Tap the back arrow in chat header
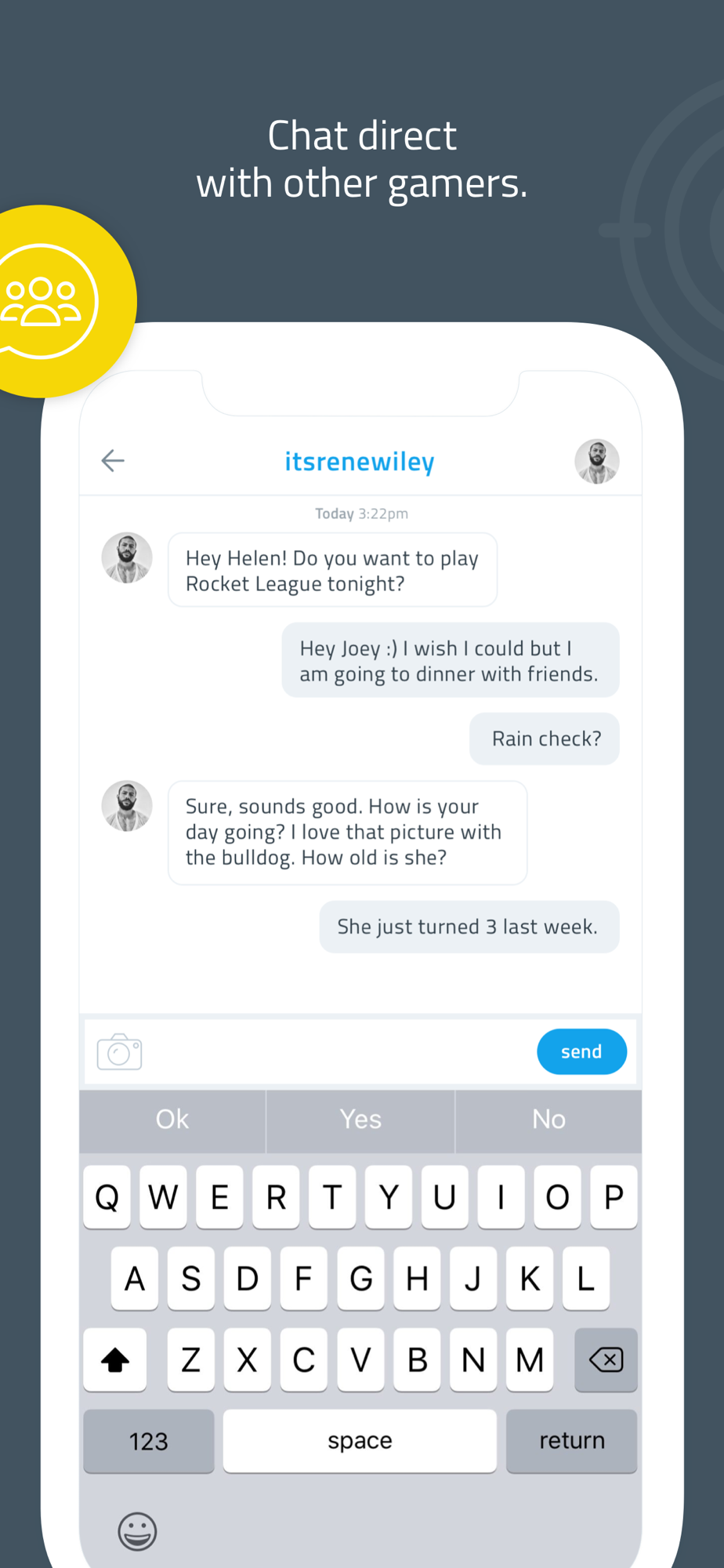This screenshot has width=724, height=1568. coord(113,461)
